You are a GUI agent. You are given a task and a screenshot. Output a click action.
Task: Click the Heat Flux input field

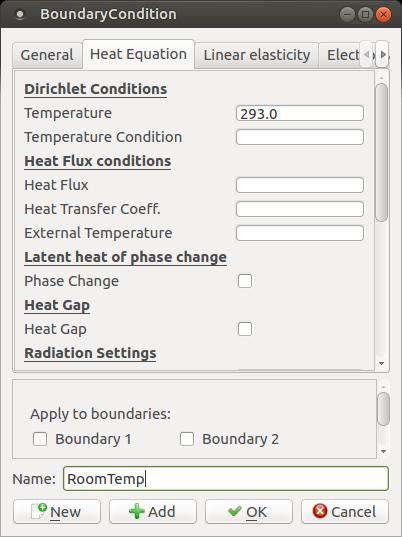pos(300,185)
